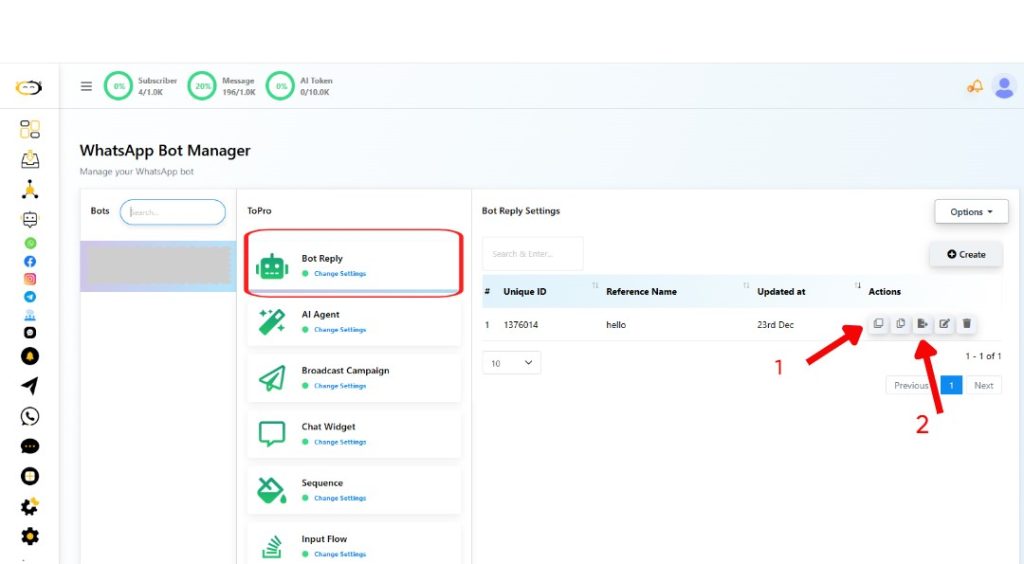
Task: Open the settings gear at sidebar bottom
Action: [x=30, y=537]
